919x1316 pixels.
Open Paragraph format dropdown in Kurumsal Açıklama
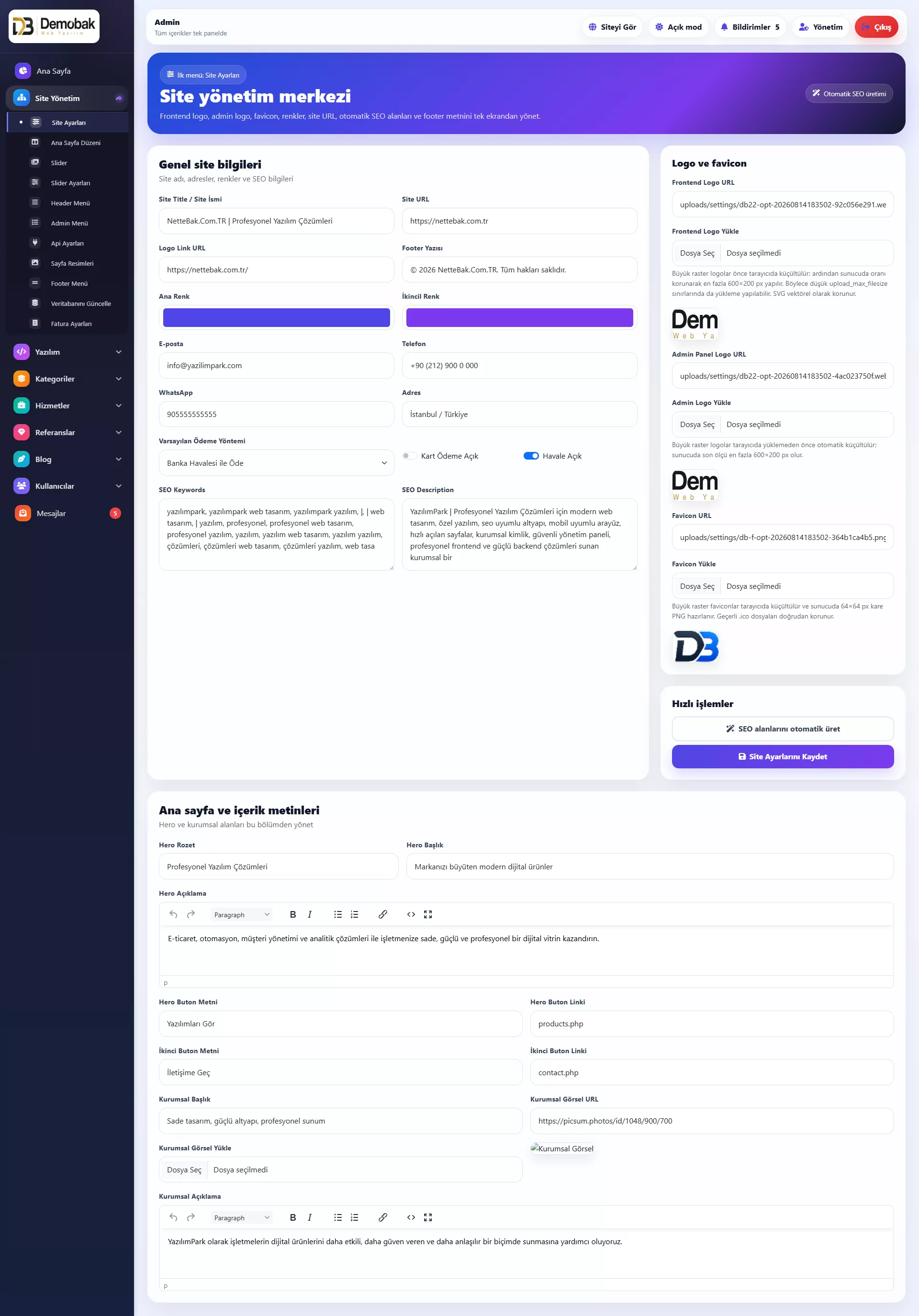pos(241,1218)
